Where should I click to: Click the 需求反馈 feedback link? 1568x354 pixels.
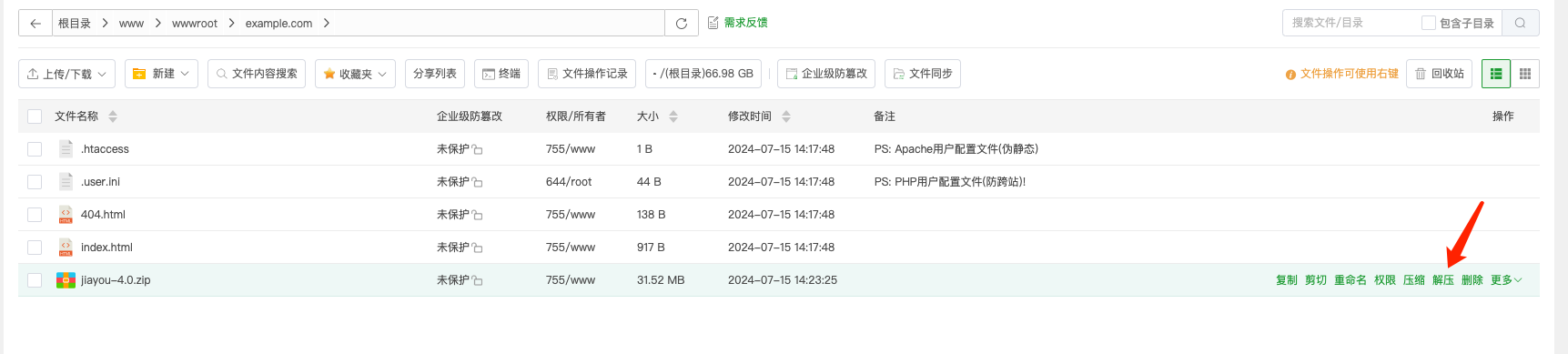[738, 23]
